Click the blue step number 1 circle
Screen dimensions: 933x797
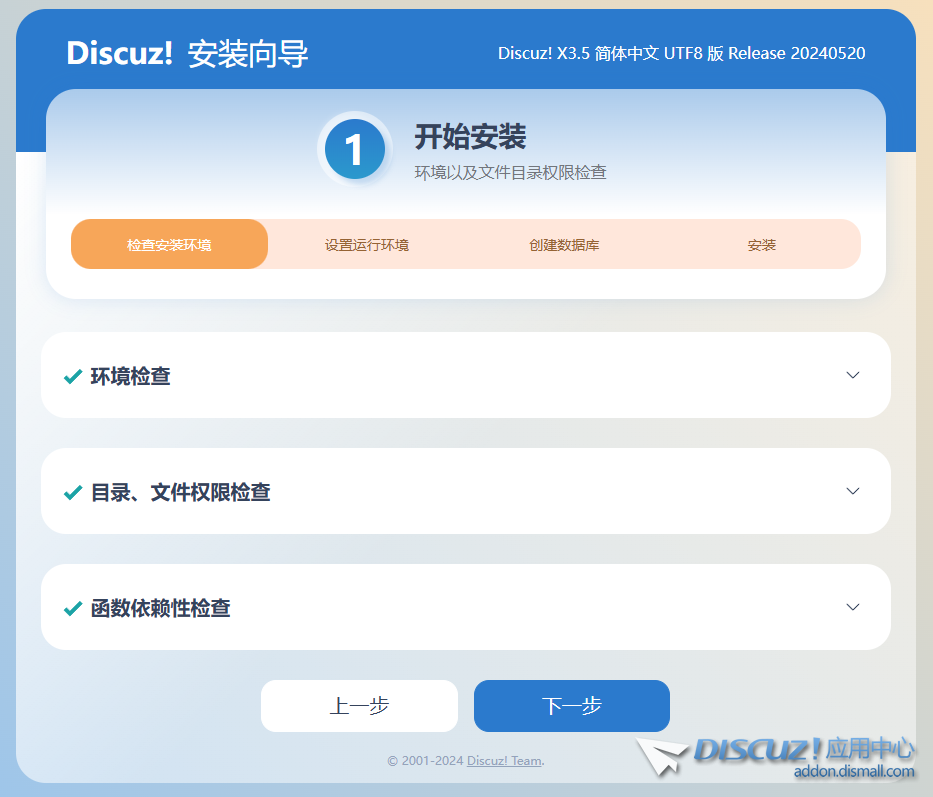(354, 149)
